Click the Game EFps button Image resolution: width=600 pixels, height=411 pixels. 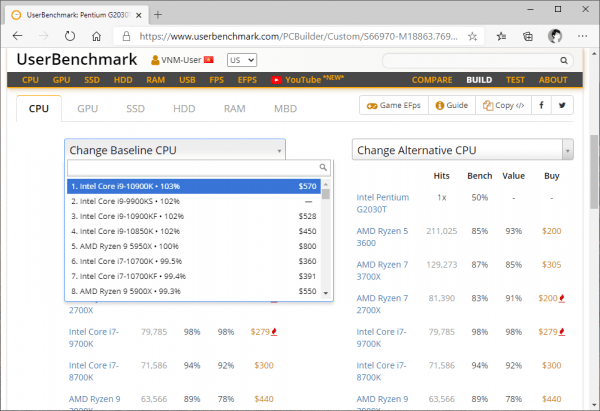coord(394,105)
